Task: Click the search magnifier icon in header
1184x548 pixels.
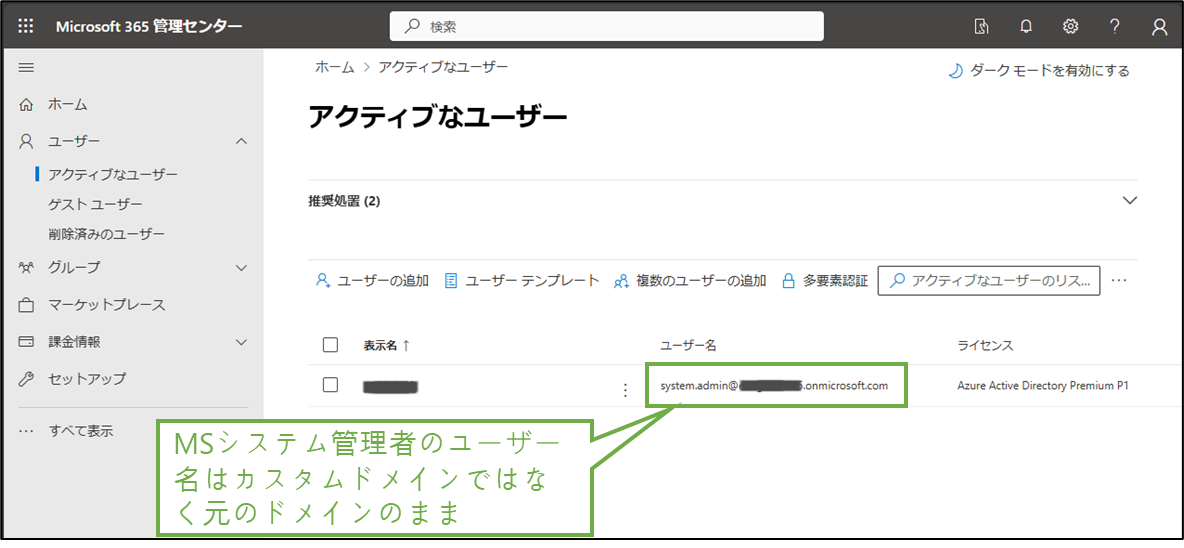Action: pos(412,27)
